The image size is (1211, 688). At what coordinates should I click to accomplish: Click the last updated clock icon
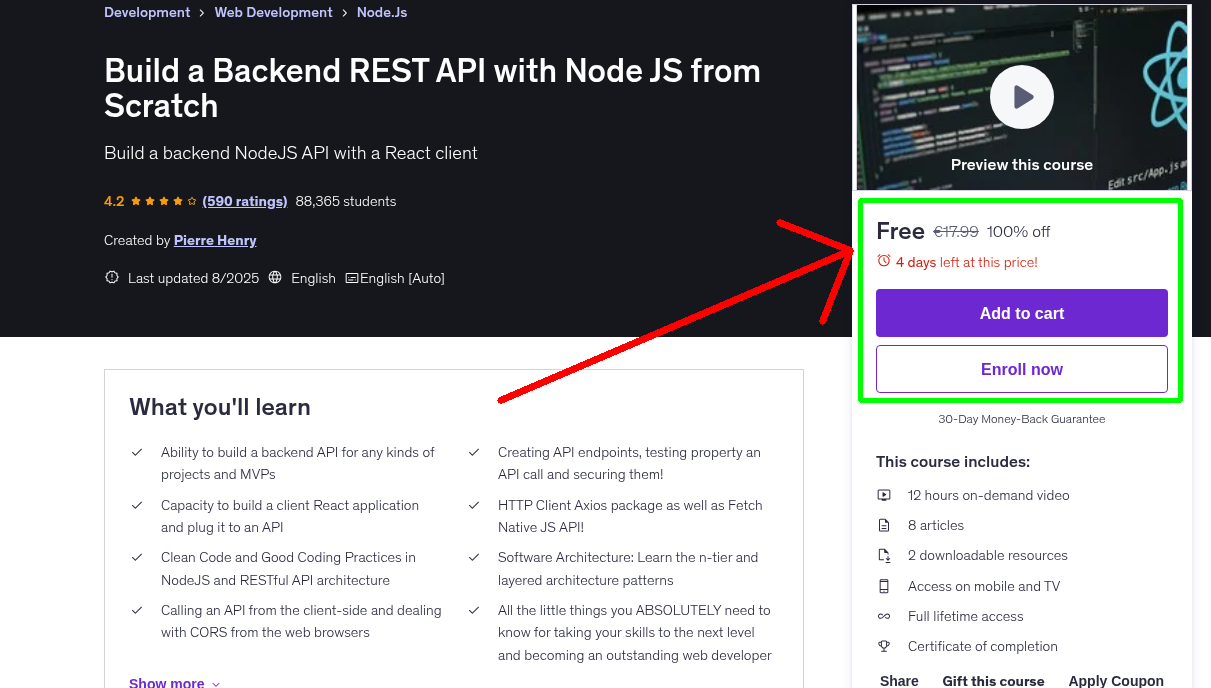coord(111,277)
